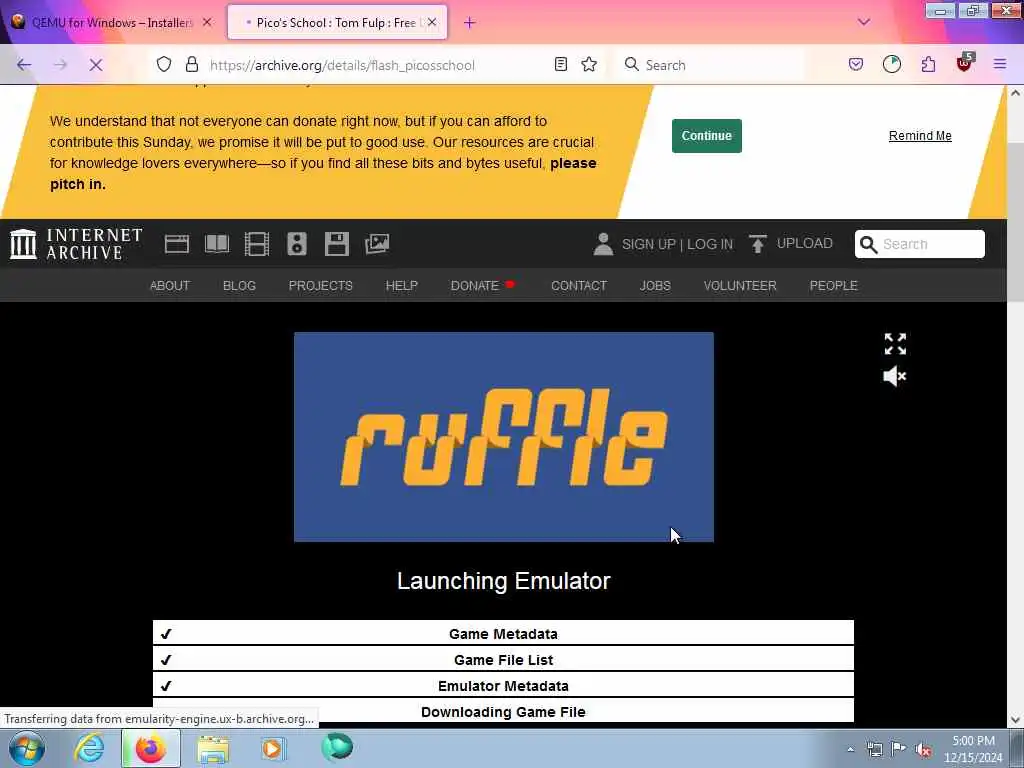Open the Video film strip icon
This screenshot has height=768, width=1024.
pos(257,244)
